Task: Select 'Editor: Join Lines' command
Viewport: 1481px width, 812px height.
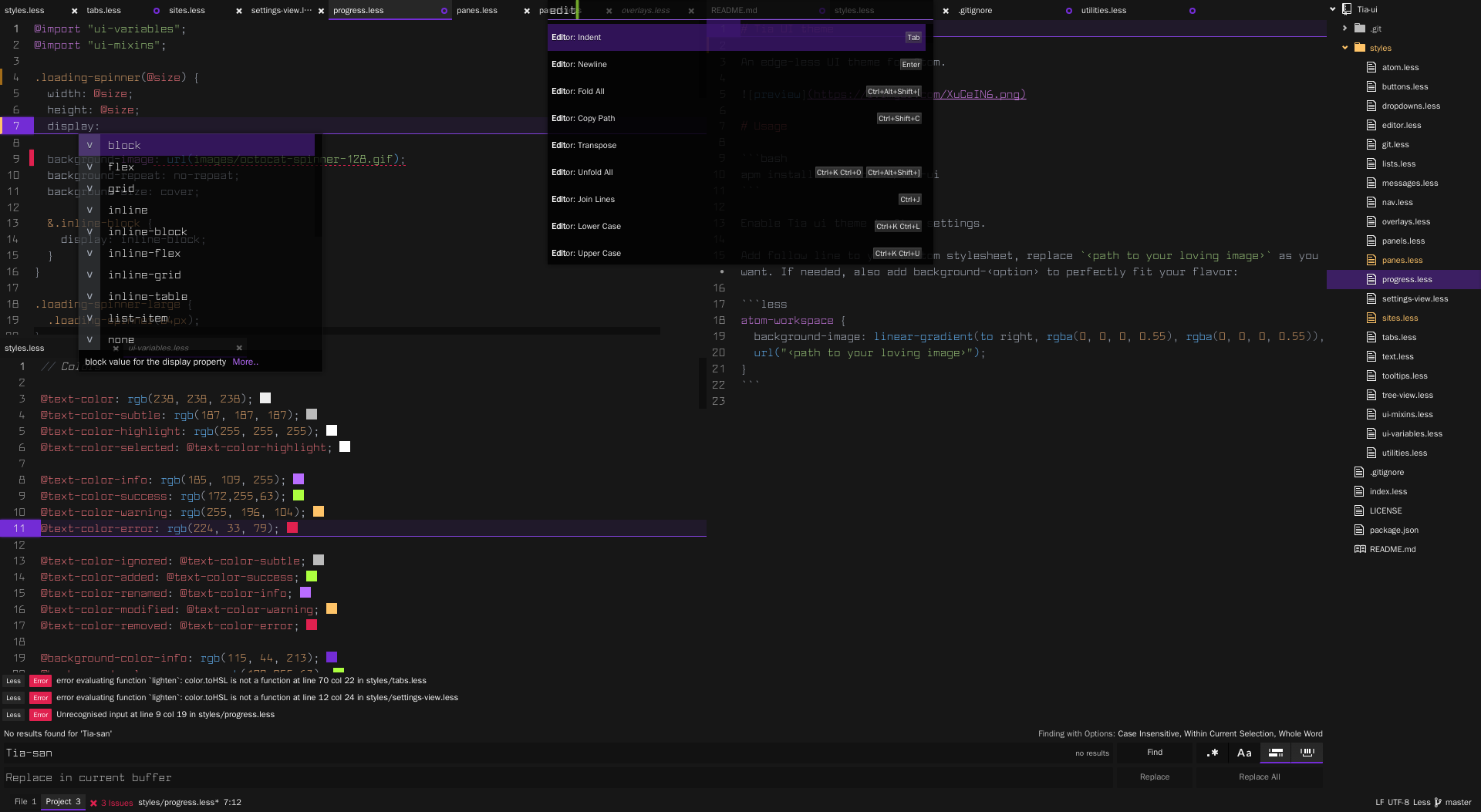Action: coord(736,199)
